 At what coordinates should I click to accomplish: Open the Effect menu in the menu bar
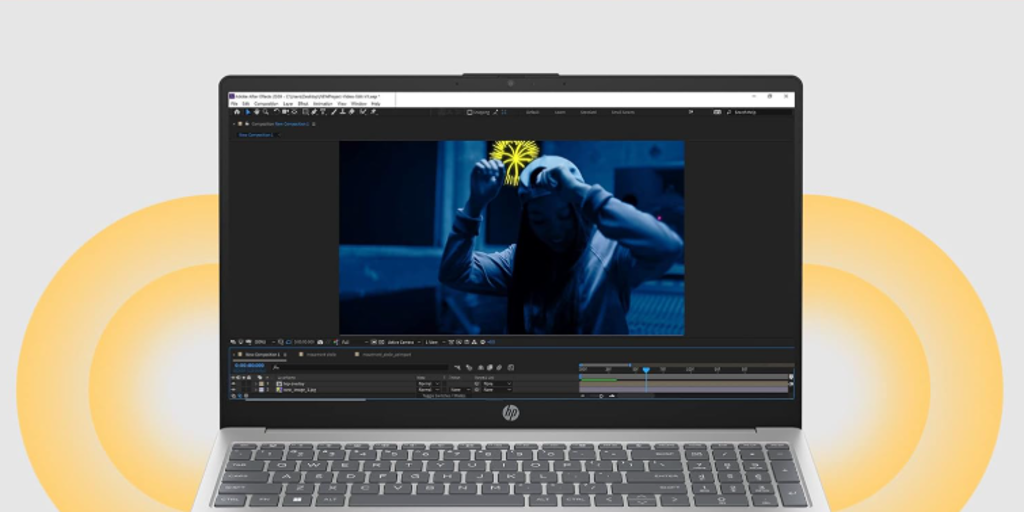[302, 103]
